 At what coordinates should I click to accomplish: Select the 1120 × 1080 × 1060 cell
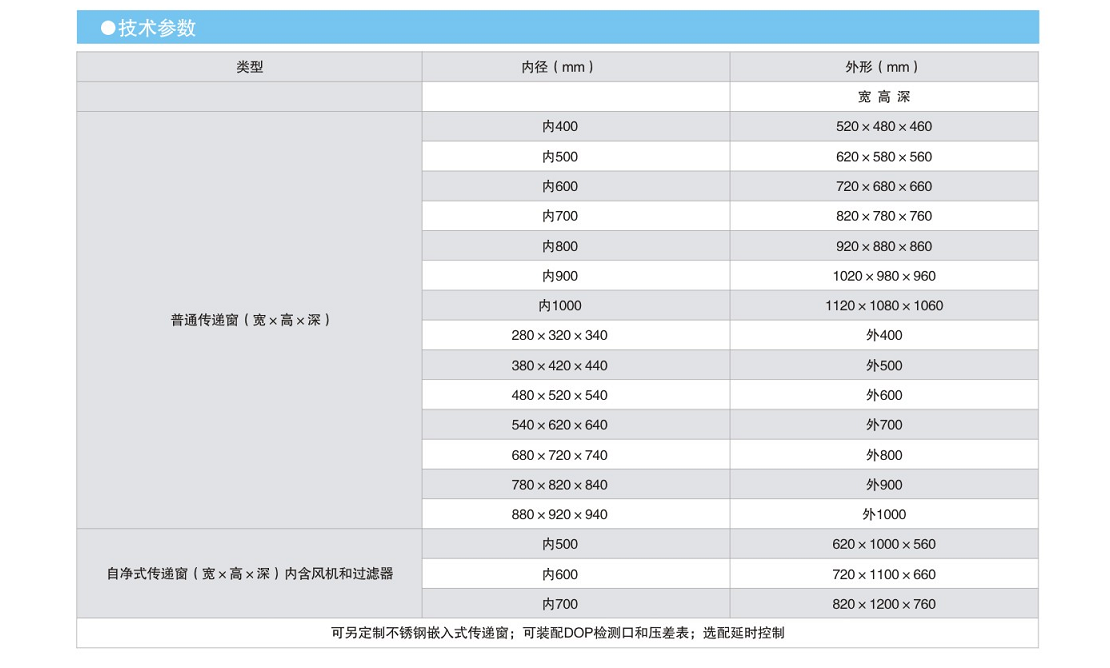click(x=884, y=306)
